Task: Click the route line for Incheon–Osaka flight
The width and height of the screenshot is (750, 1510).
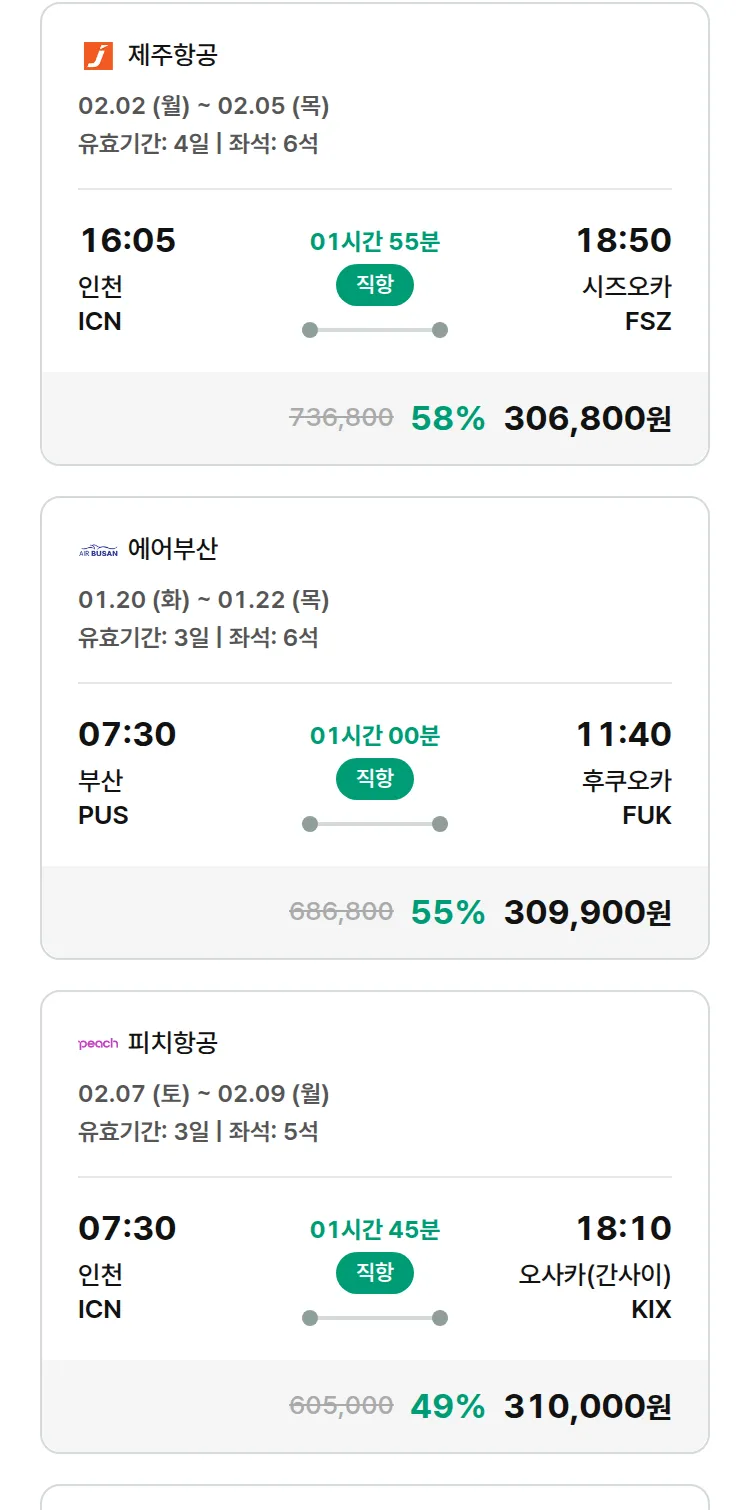Action: [x=375, y=1318]
